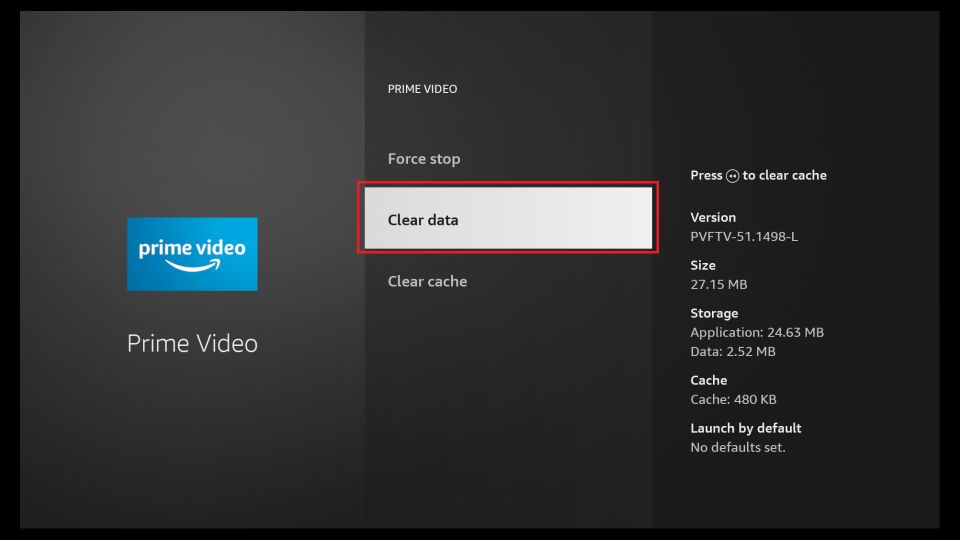The image size is (960, 540).
Task: Click the Size label
Action: (x=703, y=265)
